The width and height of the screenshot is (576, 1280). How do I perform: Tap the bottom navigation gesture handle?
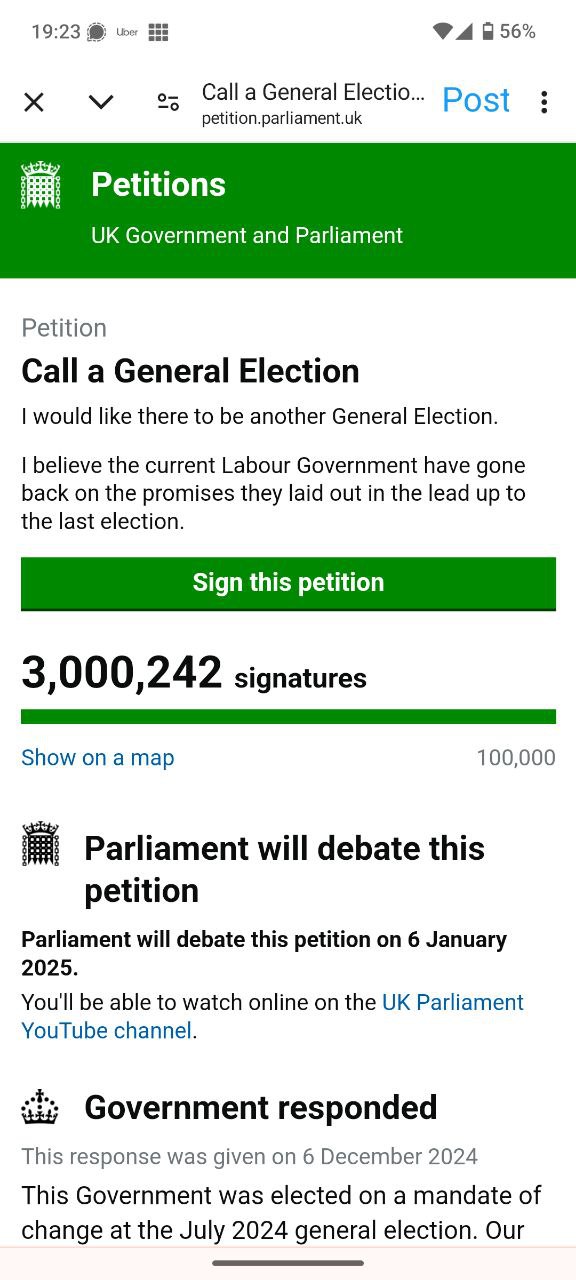click(x=288, y=1263)
